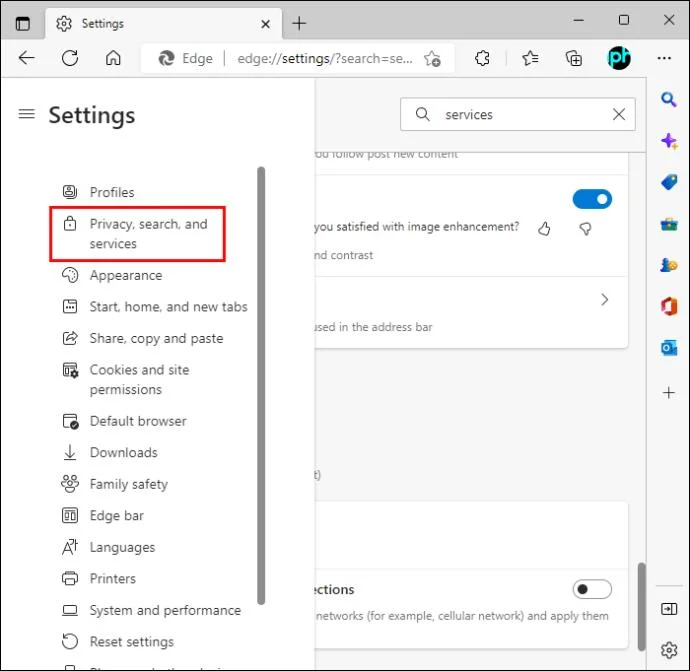
Task: Turn off the image enhancement toggle
Action: (591, 199)
